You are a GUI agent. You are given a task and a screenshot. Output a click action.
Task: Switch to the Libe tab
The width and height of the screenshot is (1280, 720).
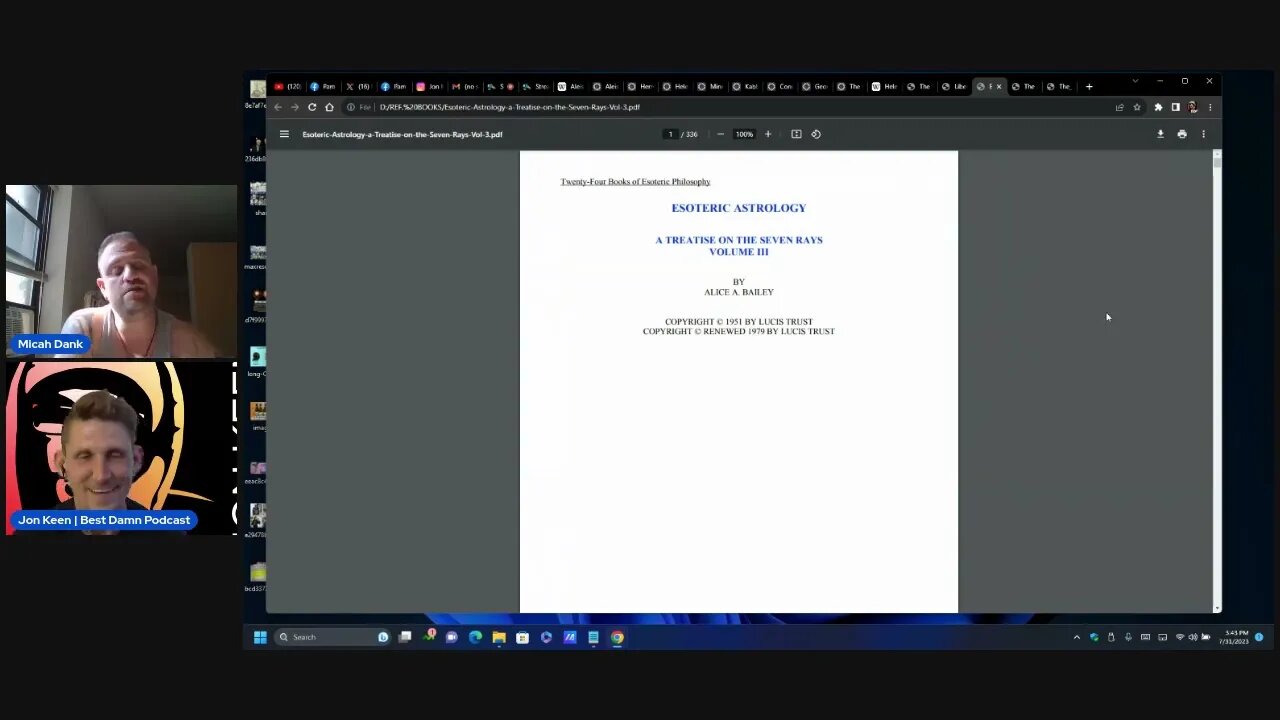click(x=953, y=86)
